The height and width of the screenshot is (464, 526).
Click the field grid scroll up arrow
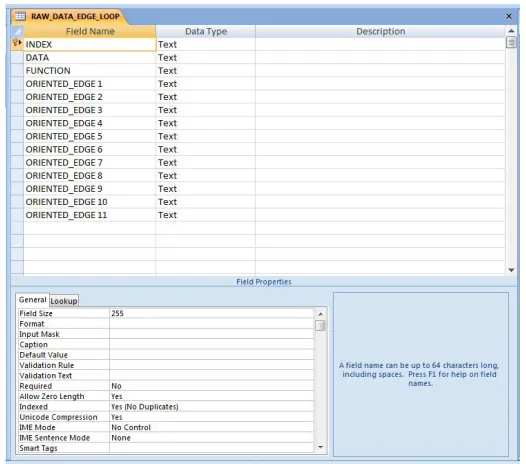click(511, 31)
